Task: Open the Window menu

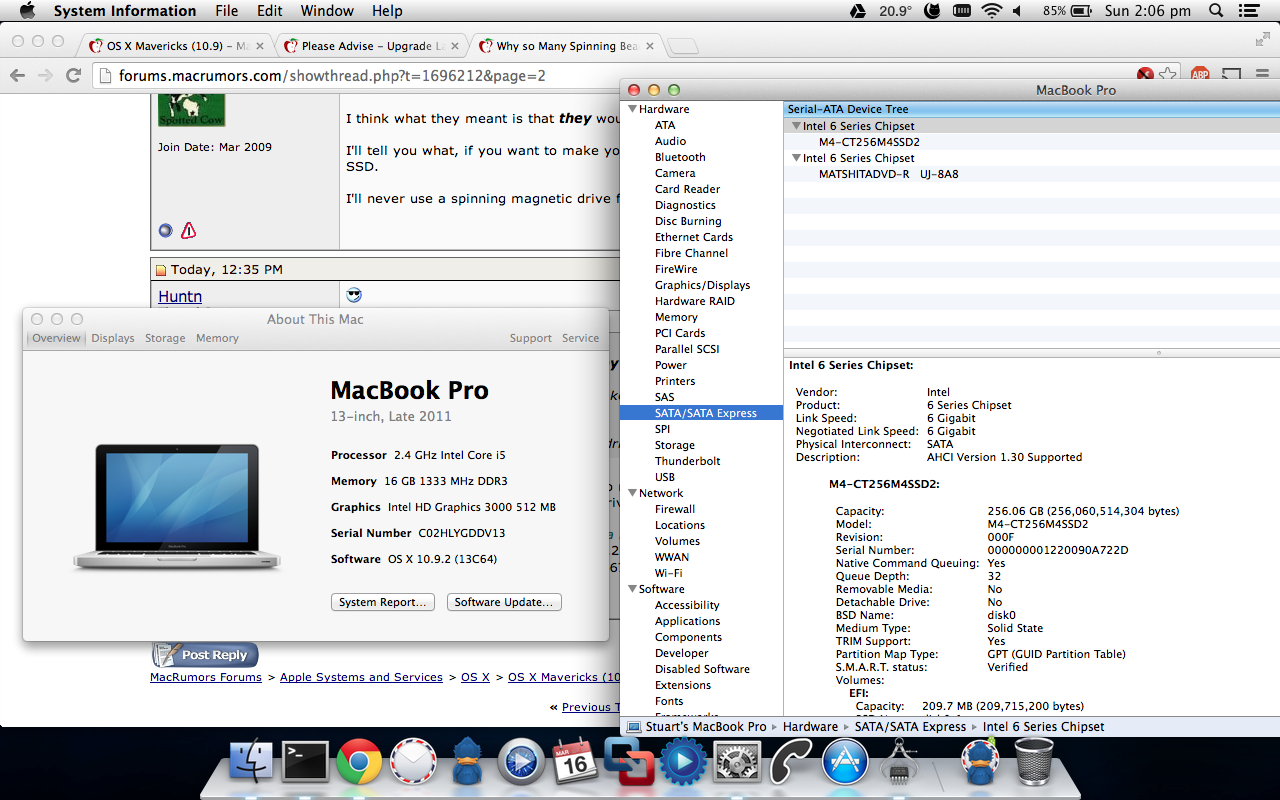Action: coord(327,11)
